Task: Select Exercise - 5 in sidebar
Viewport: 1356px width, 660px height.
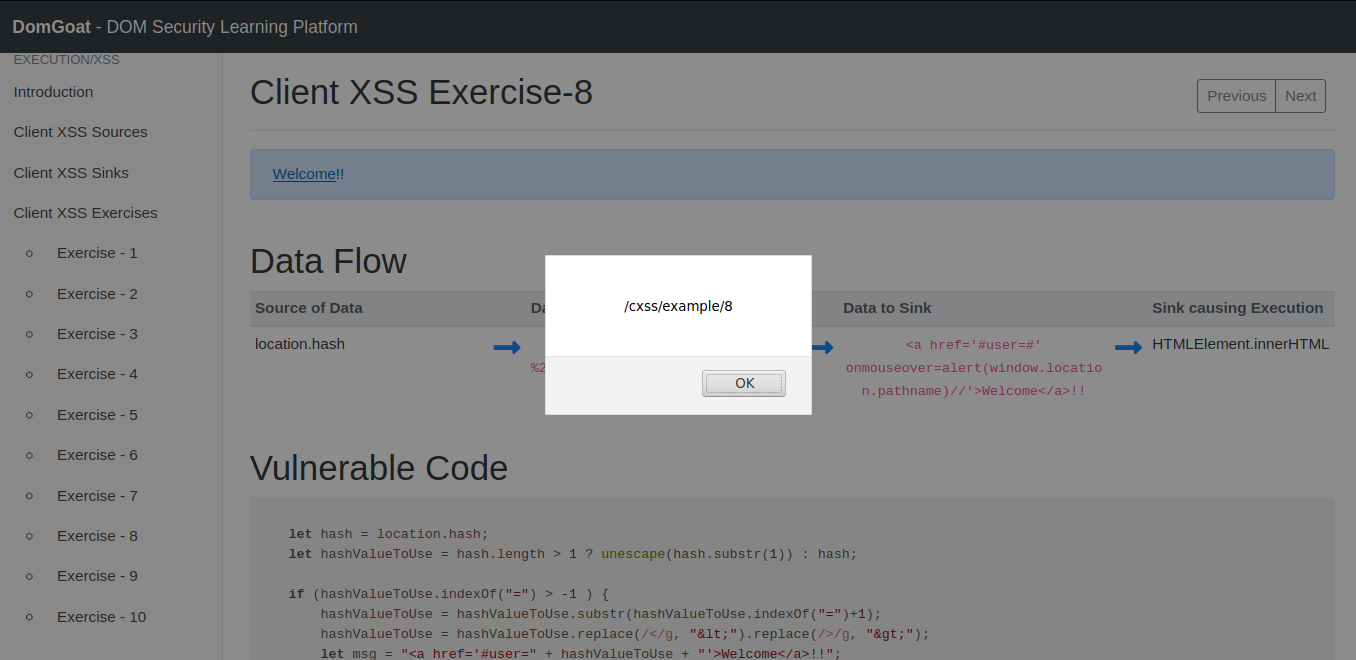Action: point(97,415)
